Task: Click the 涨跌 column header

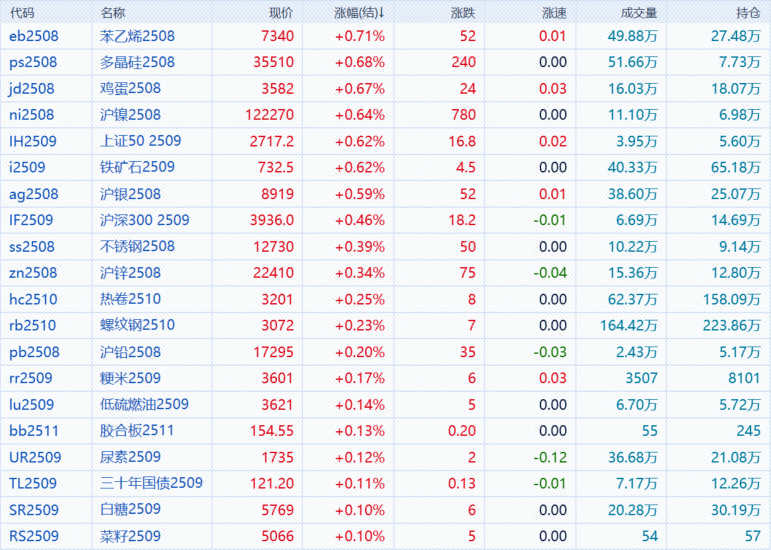Action: click(x=463, y=13)
